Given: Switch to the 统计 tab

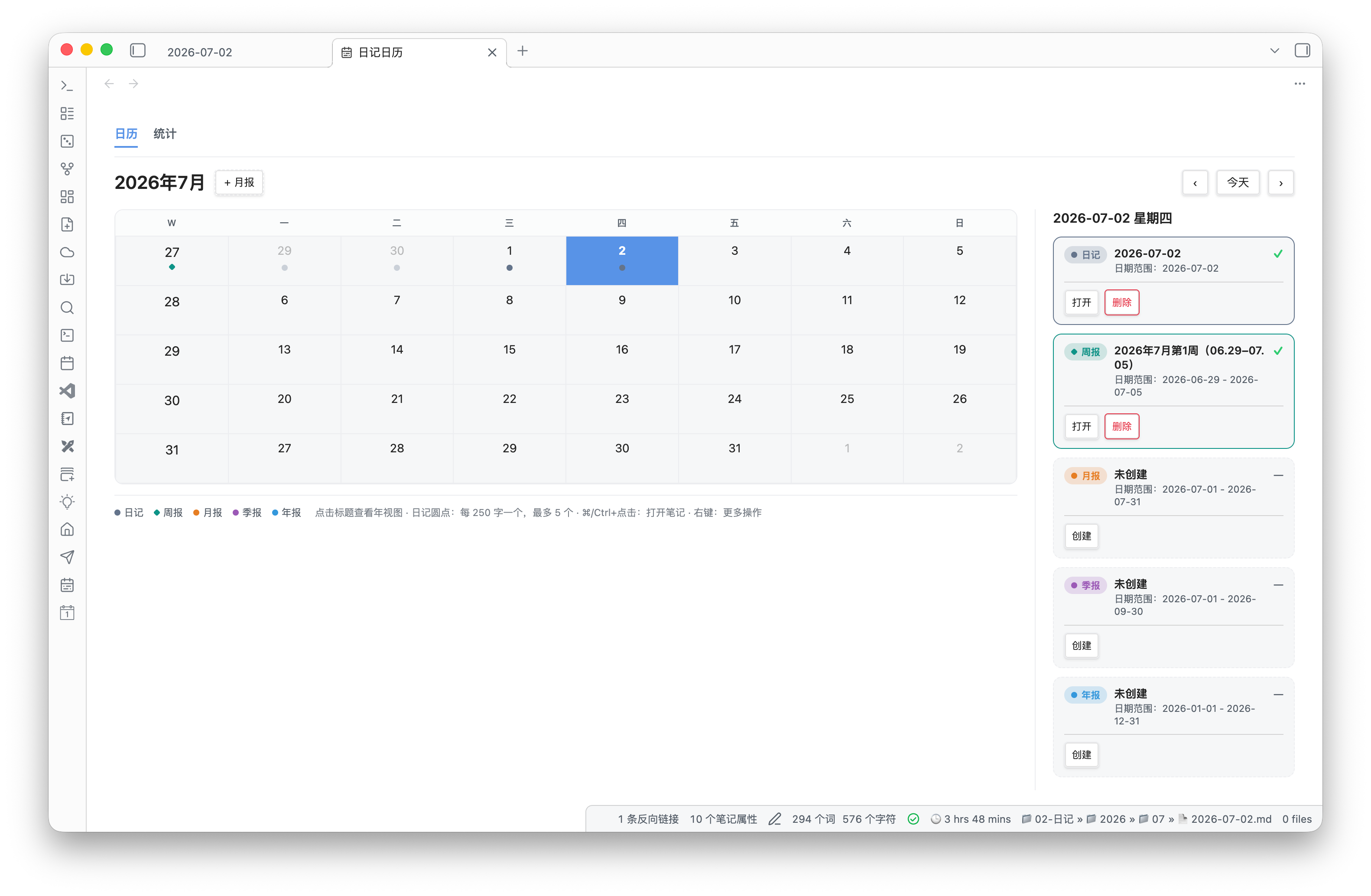Looking at the screenshot, I should pyautogui.click(x=165, y=133).
